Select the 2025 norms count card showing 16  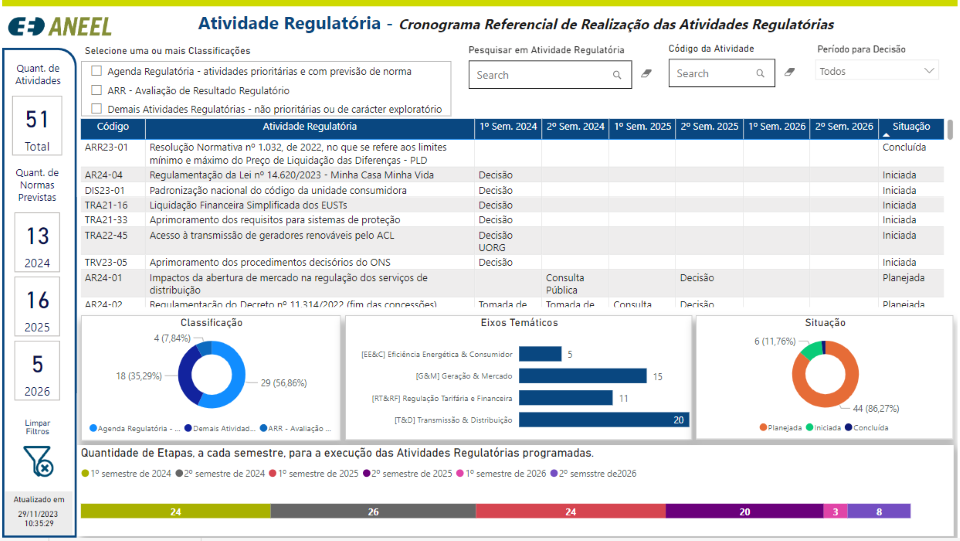tap(37, 306)
